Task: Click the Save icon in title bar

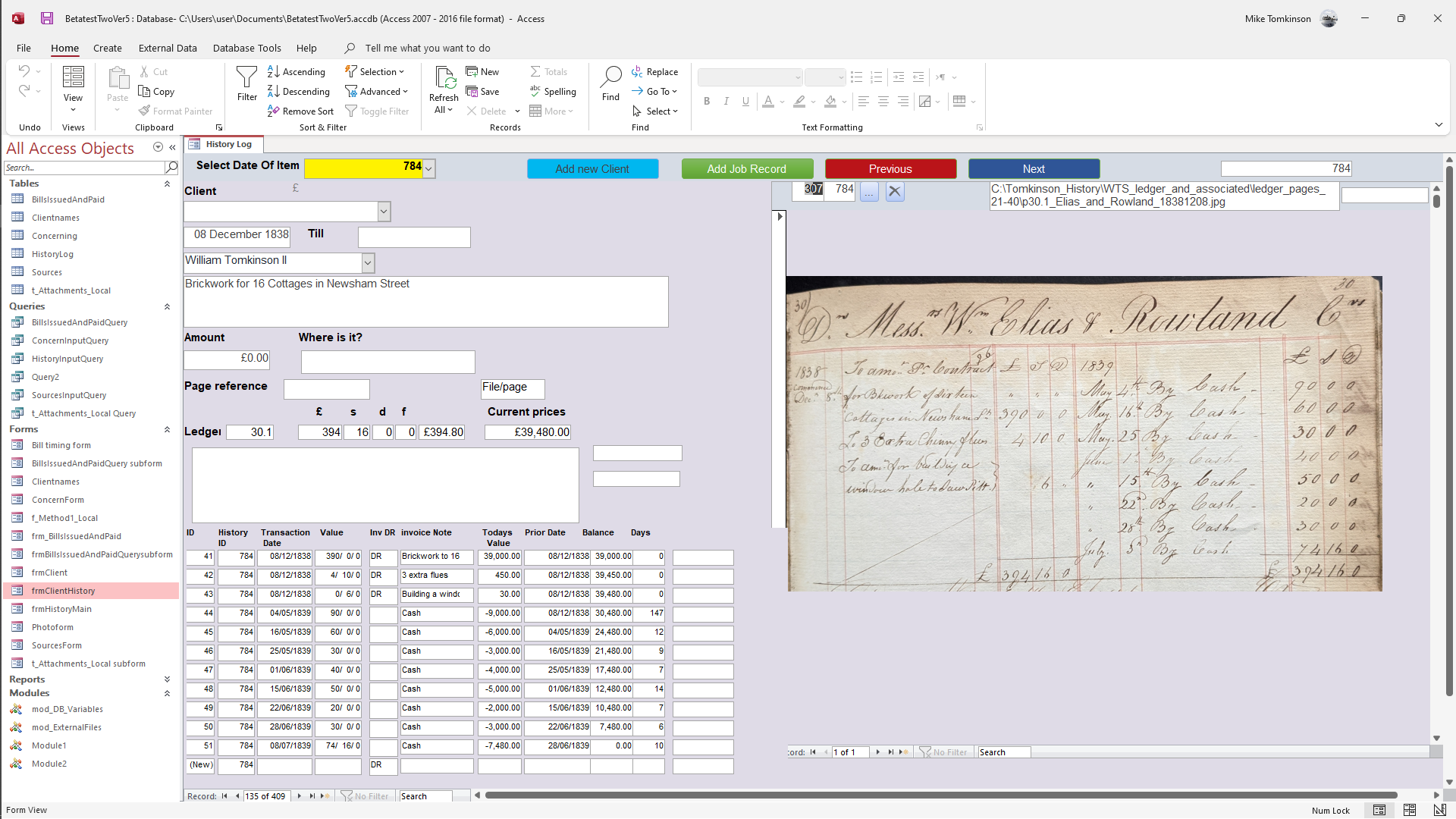Action: tap(47, 18)
